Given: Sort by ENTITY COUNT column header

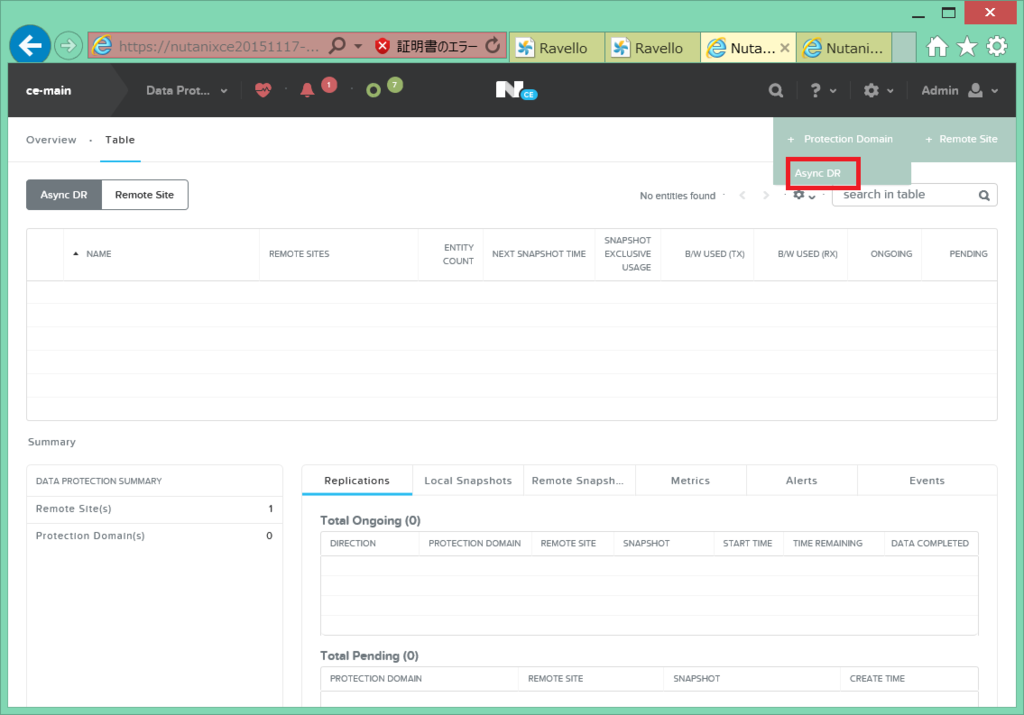Looking at the screenshot, I should [458, 254].
